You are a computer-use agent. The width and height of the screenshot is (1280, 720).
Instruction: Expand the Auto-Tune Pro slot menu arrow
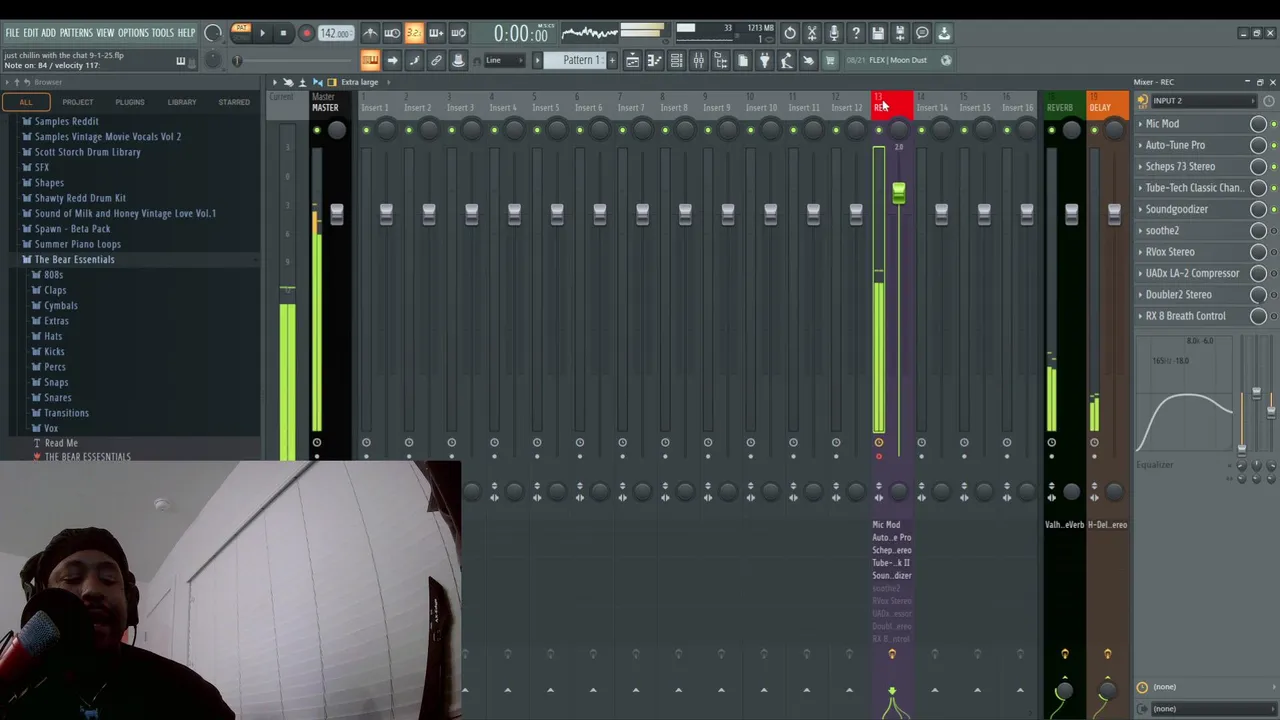click(1140, 145)
